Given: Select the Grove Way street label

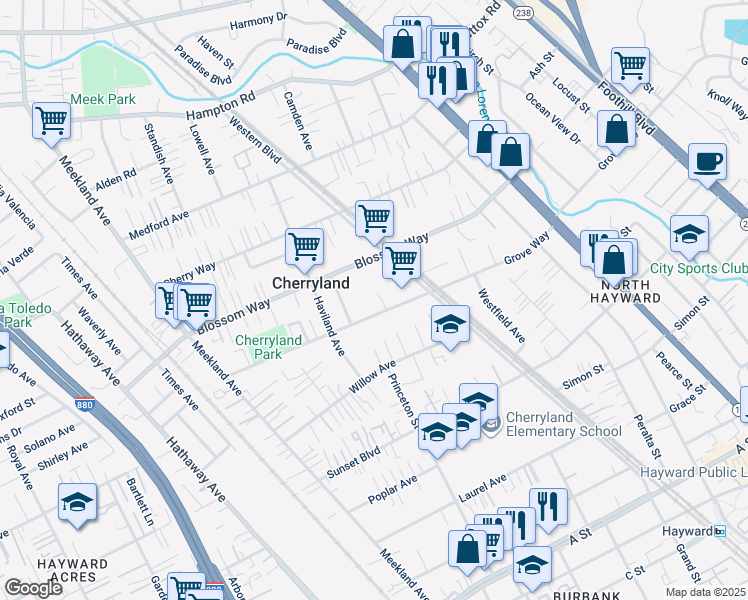Looking at the screenshot, I should 527,248.
